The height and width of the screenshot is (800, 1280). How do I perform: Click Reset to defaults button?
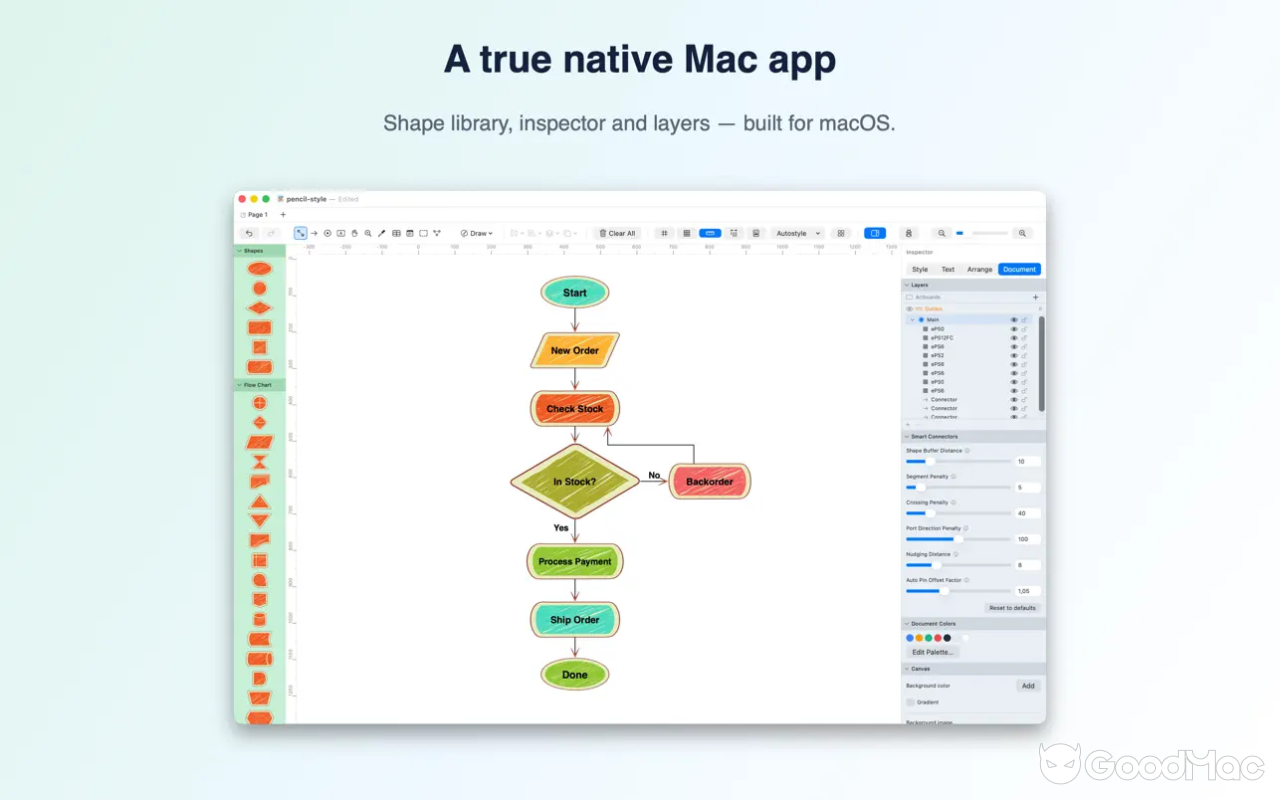pos(1013,608)
